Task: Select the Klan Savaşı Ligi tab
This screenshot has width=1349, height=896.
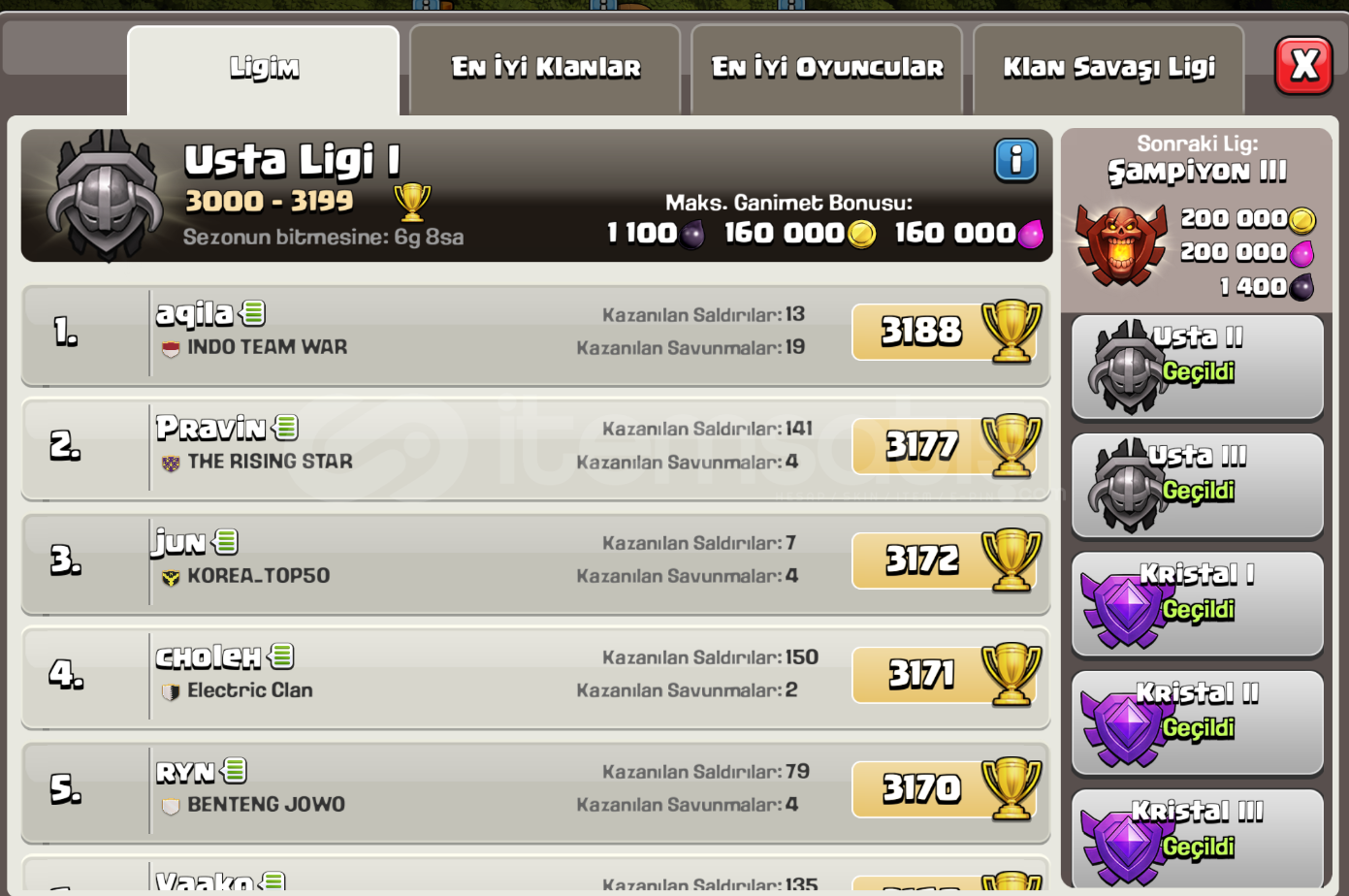Action: (1108, 70)
